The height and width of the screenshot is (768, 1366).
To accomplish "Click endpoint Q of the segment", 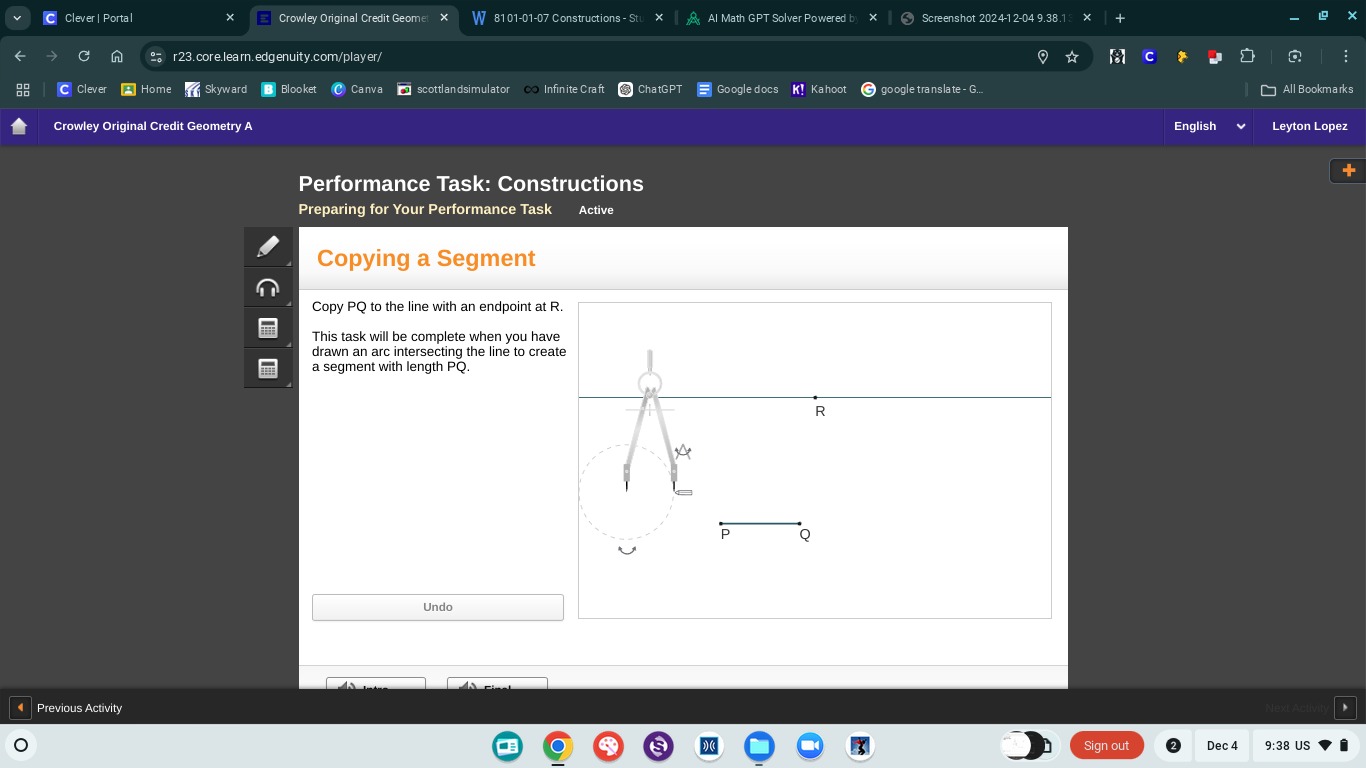I will tap(799, 523).
